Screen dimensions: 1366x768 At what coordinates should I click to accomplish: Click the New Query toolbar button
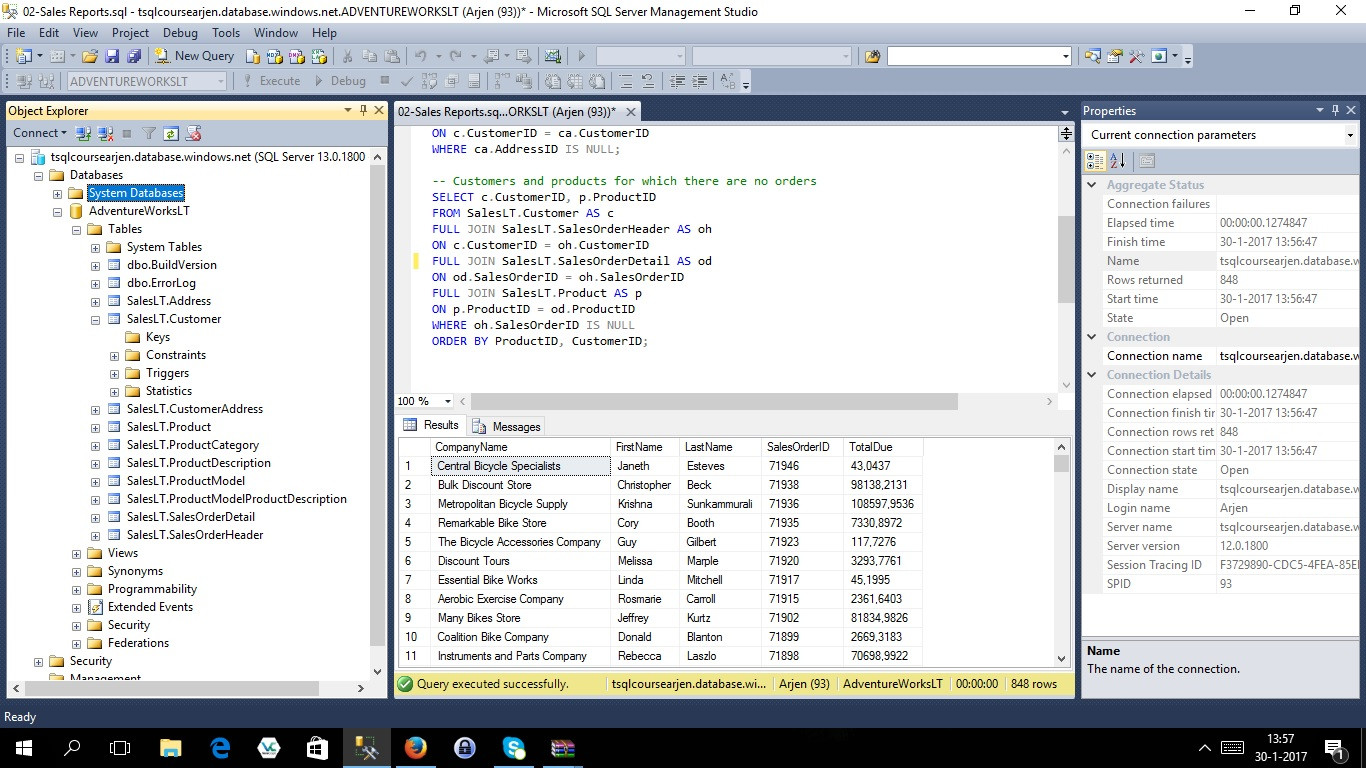pyautogui.click(x=195, y=56)
